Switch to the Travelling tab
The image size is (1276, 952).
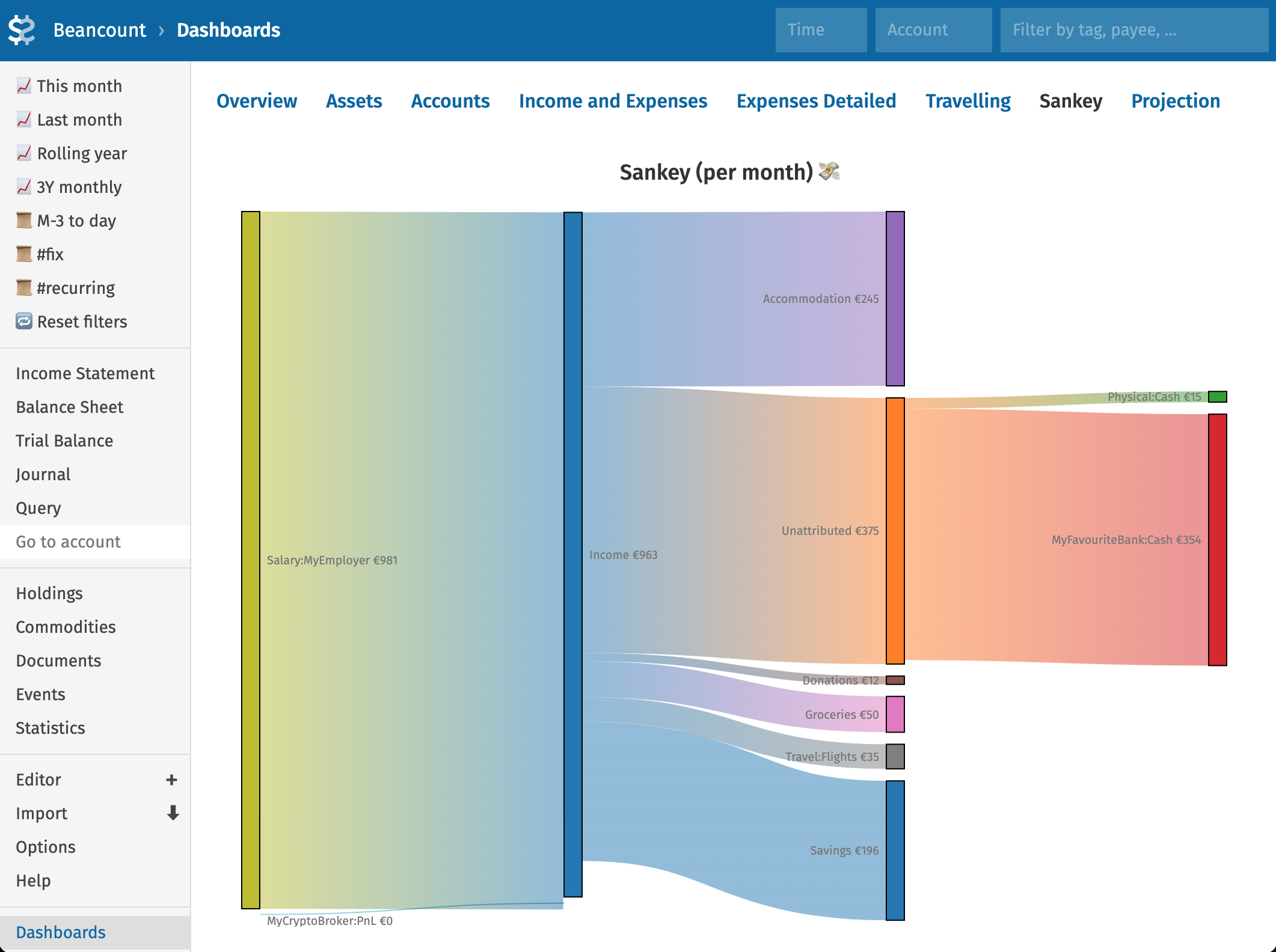[968, 101]
